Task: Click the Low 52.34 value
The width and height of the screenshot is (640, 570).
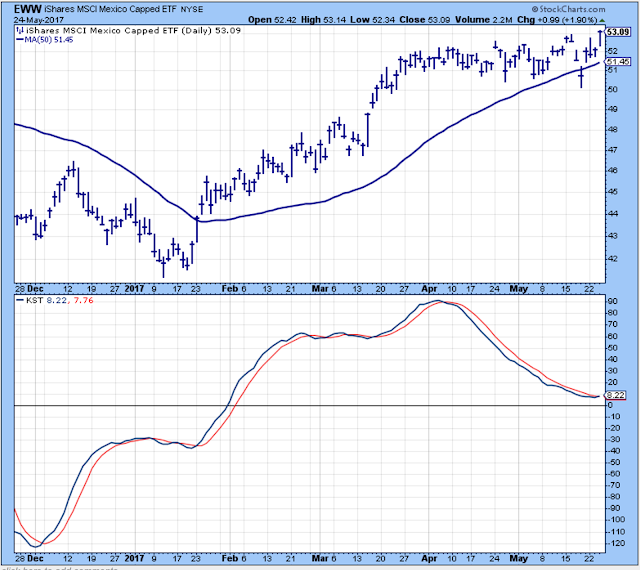Action: pyautogui.click(x=374, y=20)
